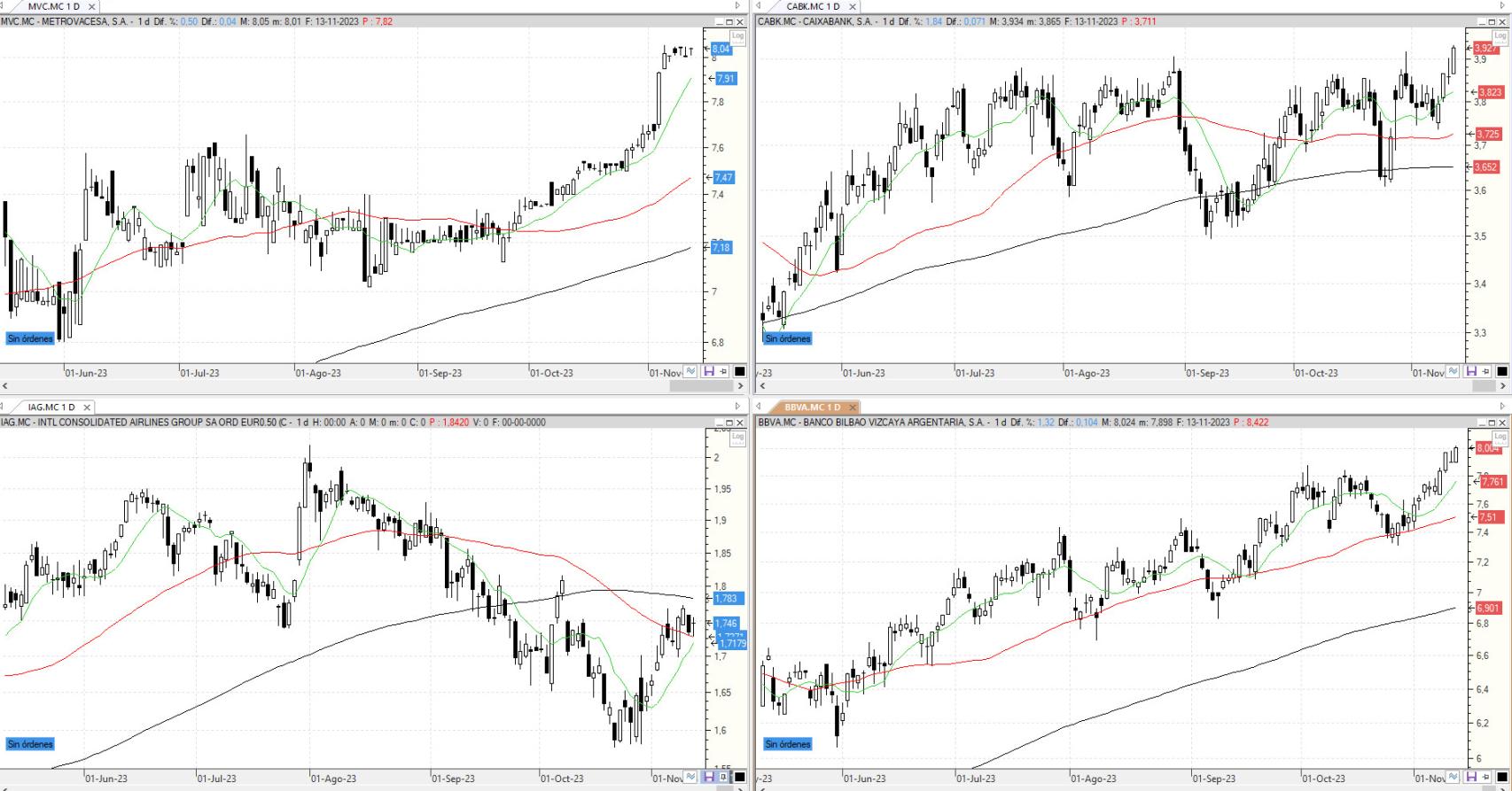Open the indicators wave icon in IAG.MC chart
This screenshot has width=1512, height=791.
690,777
